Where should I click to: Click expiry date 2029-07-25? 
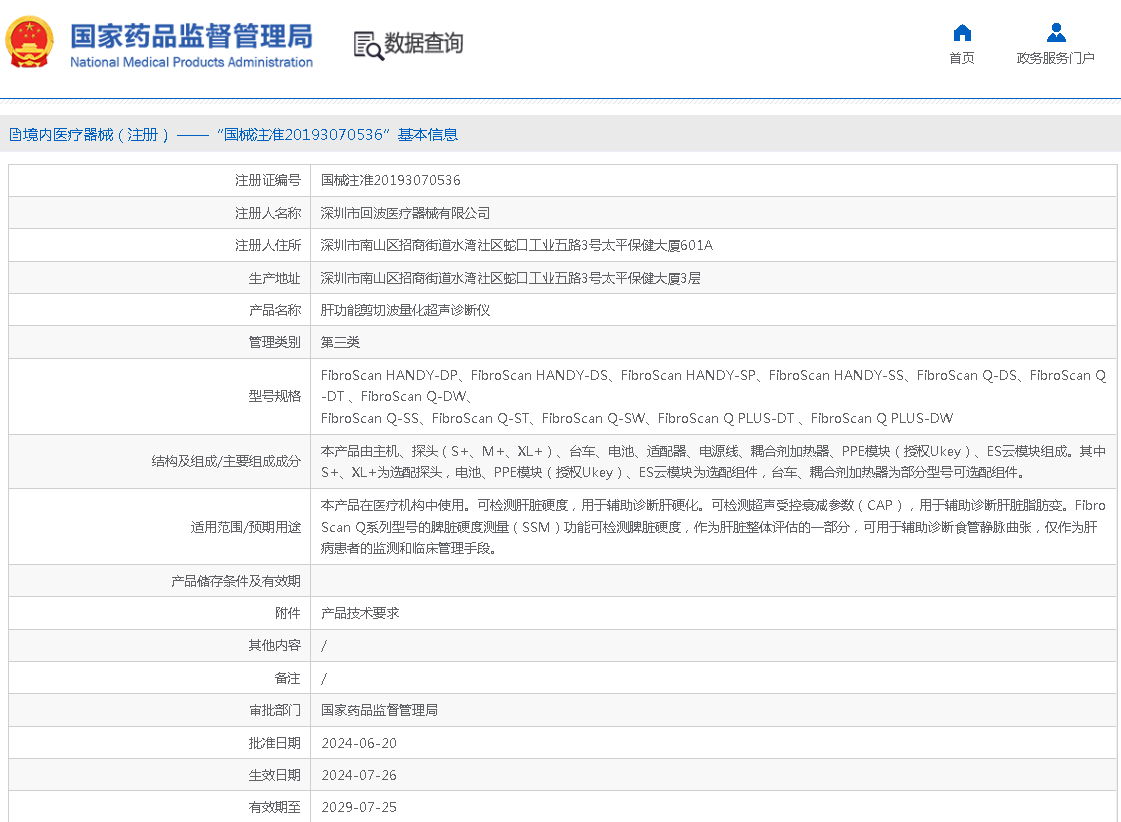359,808
